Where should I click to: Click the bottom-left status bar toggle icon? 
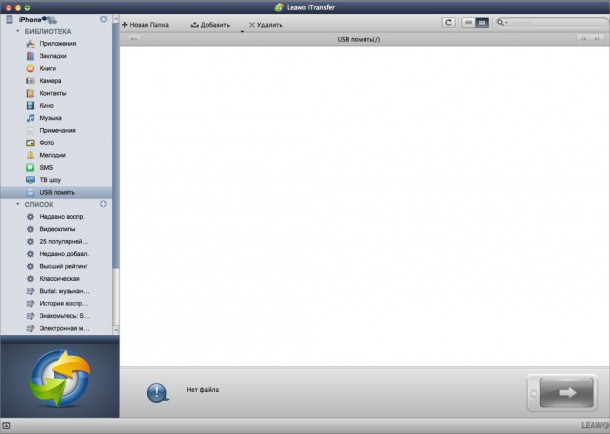click(x=7, y=425)
